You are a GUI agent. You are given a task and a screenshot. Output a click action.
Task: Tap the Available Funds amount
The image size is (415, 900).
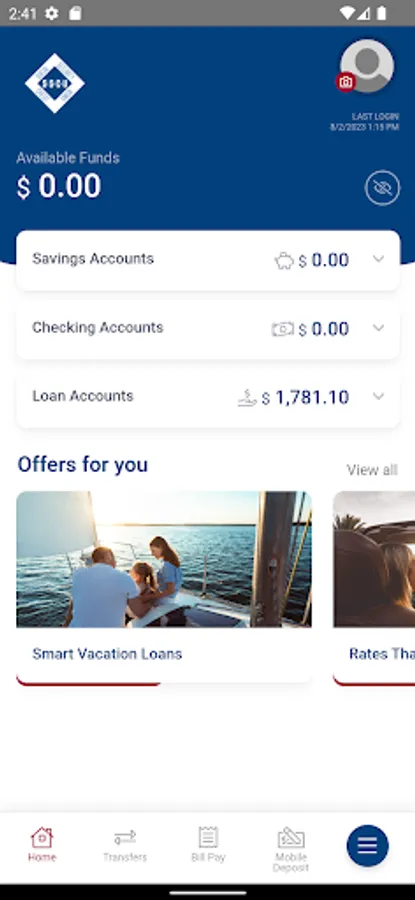click(x=59, y=187)
